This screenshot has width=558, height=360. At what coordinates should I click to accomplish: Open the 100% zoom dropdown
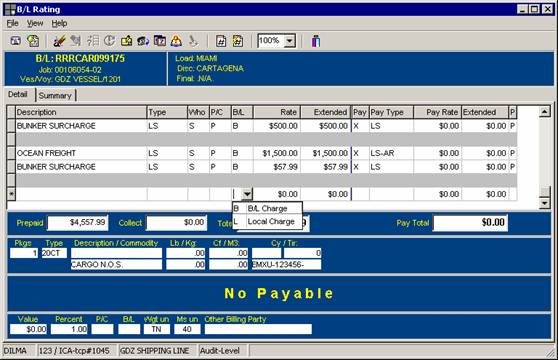290,41
